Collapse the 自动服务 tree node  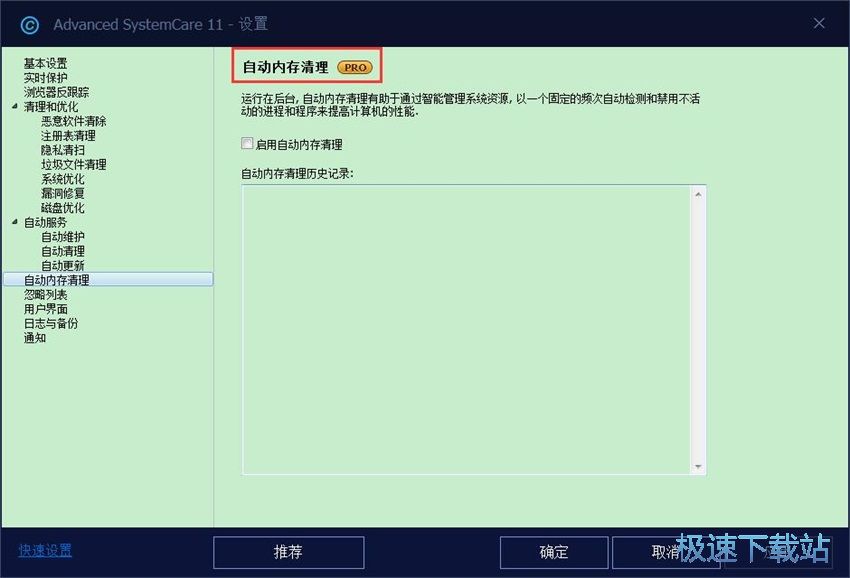point(15,222)
